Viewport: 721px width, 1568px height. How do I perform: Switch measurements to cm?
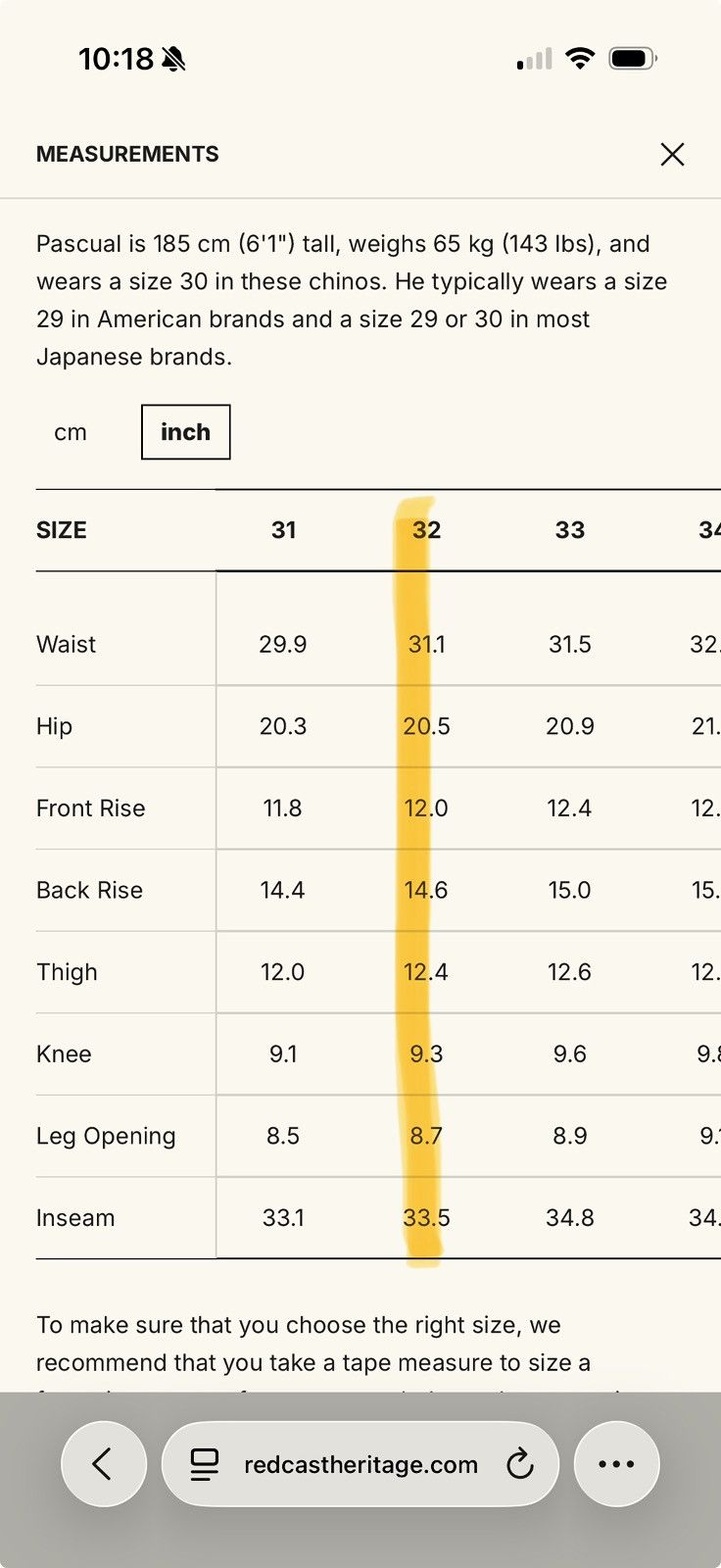(71, 432)
